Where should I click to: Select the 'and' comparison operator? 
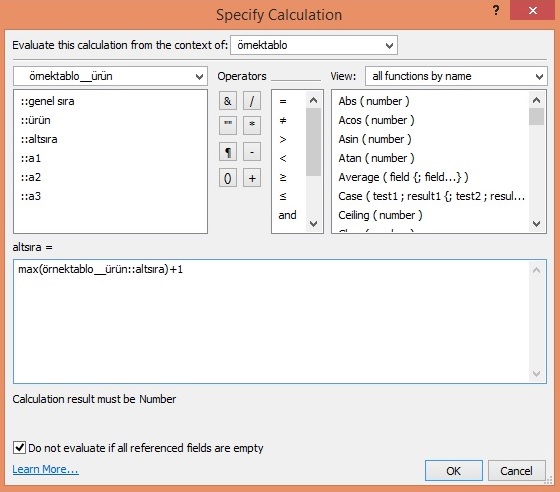pos(288,215)
